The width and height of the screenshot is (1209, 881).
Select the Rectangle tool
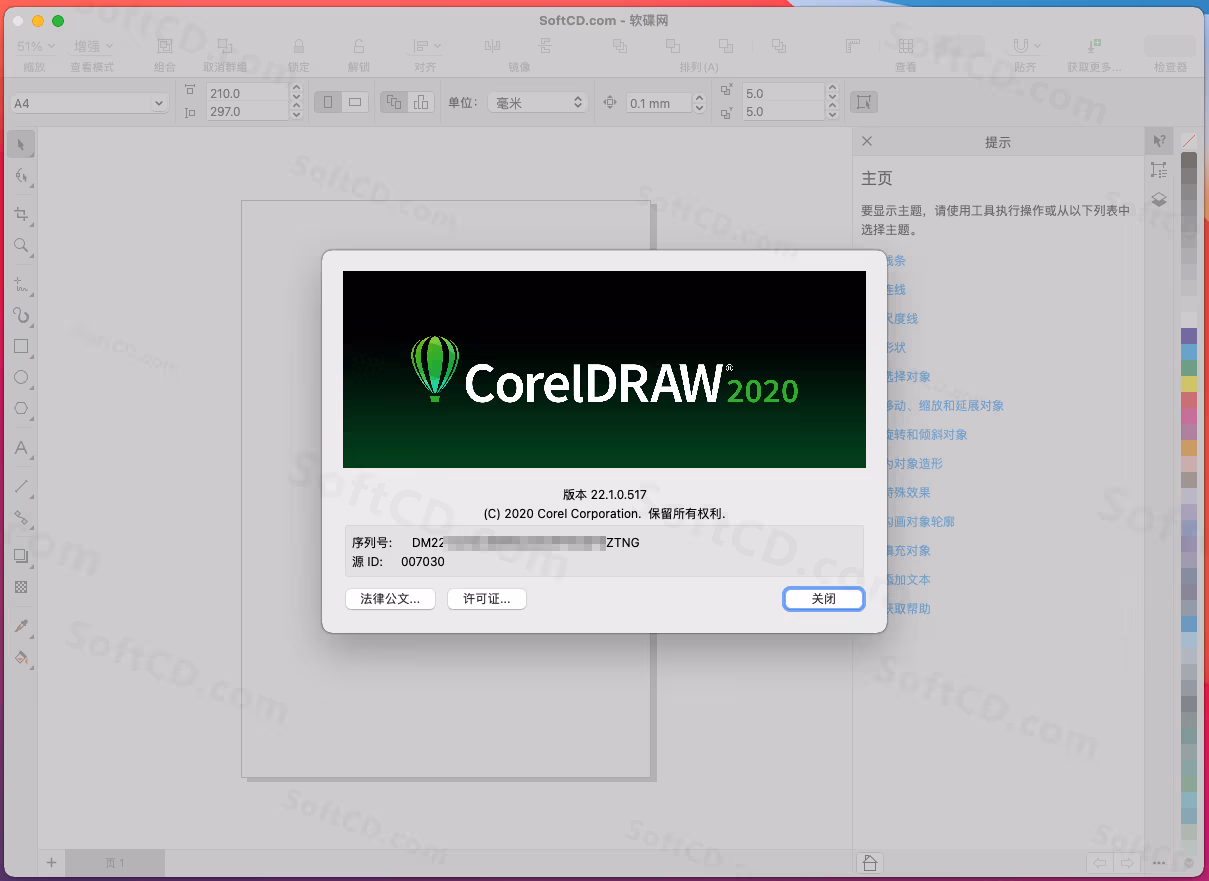(x=21, y=346)
